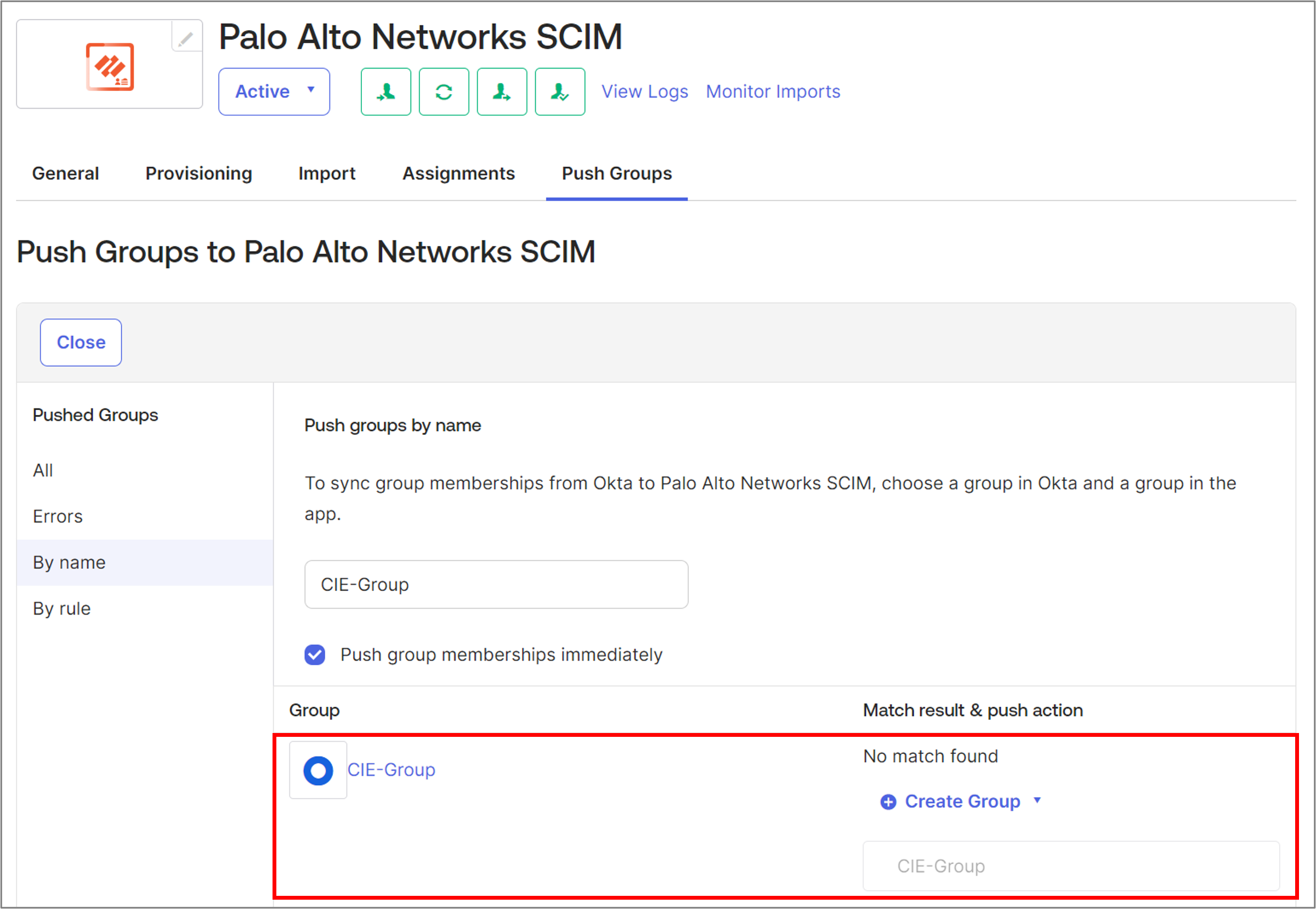Click the No match found text

pyautogui.click(x=931, y=756)
